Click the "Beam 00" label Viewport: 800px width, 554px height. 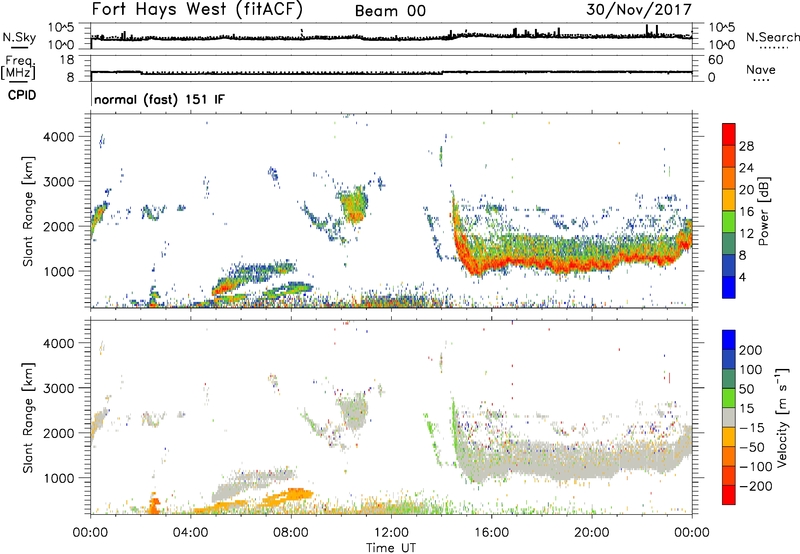(x=390, y=11)
